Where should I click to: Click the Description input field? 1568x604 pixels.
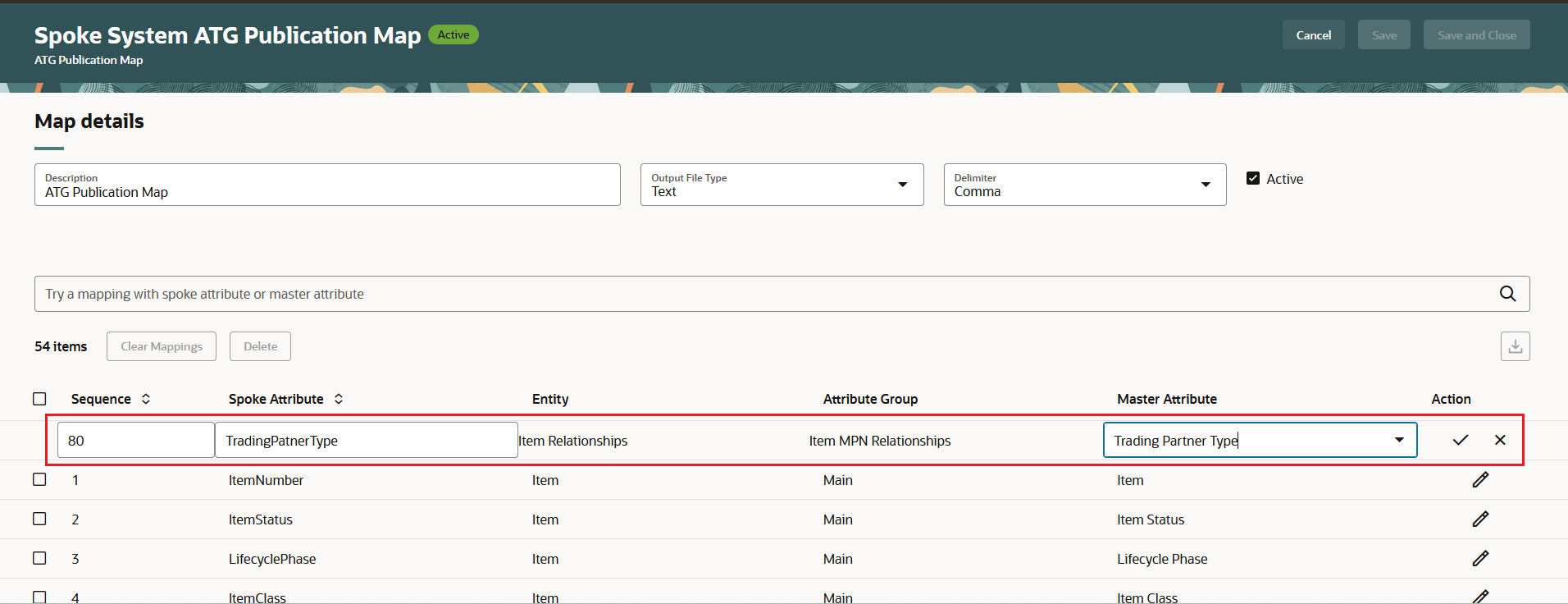coord(327,185)
